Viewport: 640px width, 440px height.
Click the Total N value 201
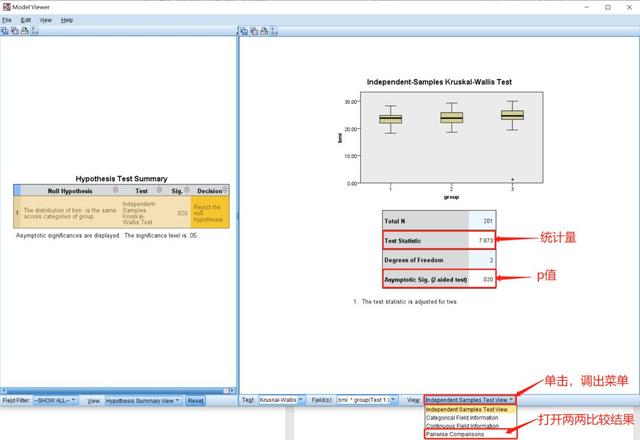point(488,221)
